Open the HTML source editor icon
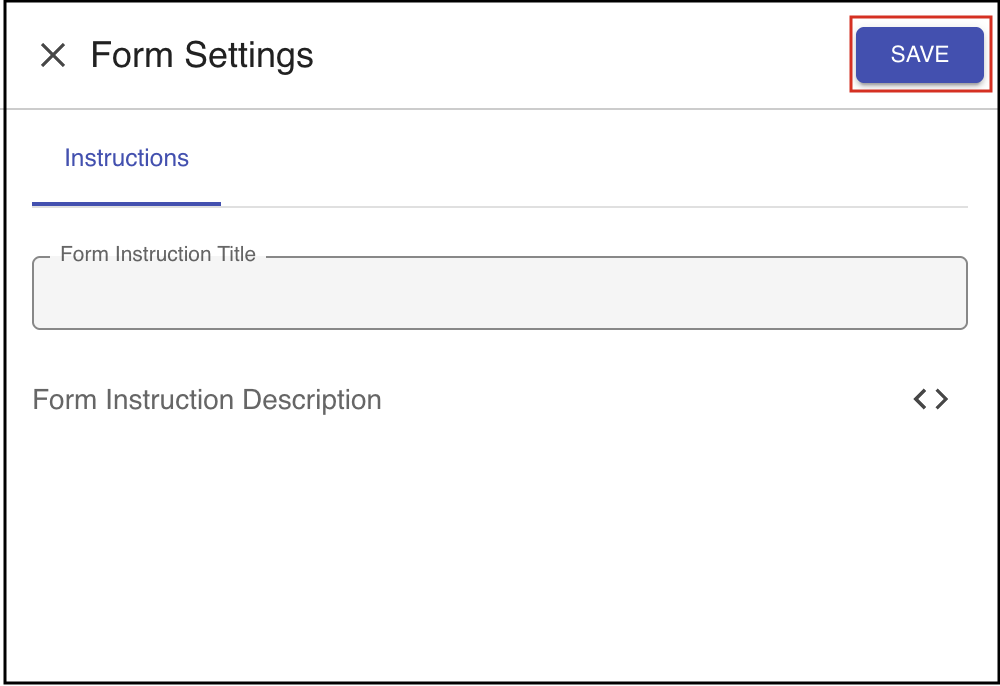 [x=930, y=400]
